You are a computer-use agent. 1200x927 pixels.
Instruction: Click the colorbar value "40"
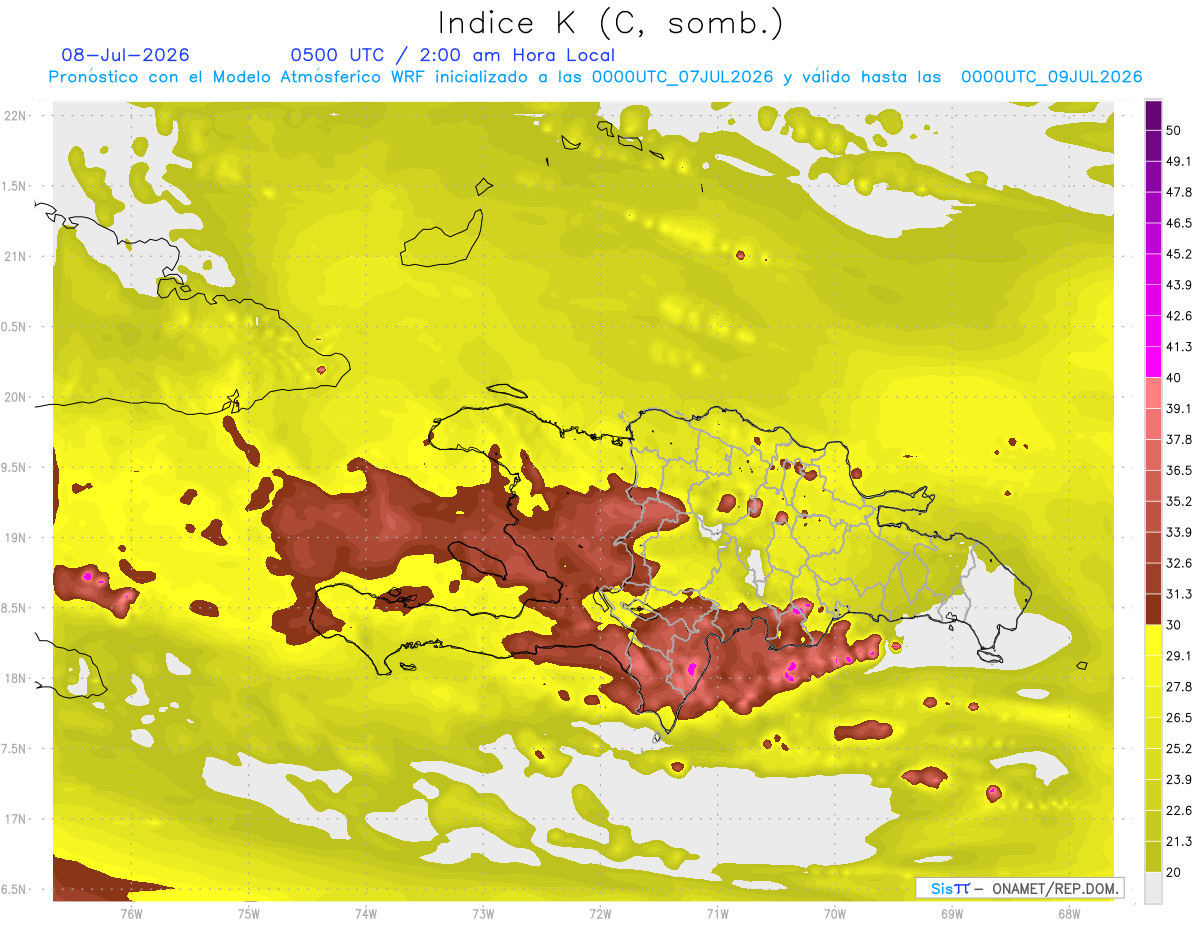coord(1175,378)
